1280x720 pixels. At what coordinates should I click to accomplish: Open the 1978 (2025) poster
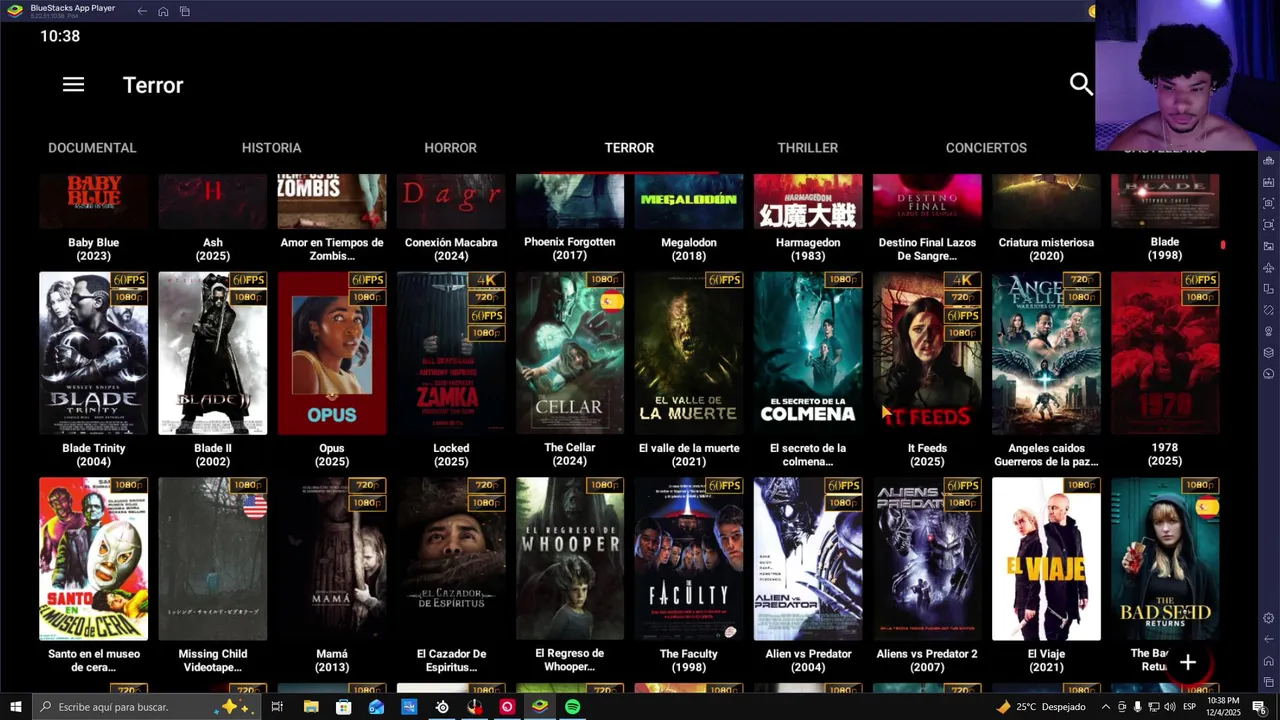point(1165,353)
